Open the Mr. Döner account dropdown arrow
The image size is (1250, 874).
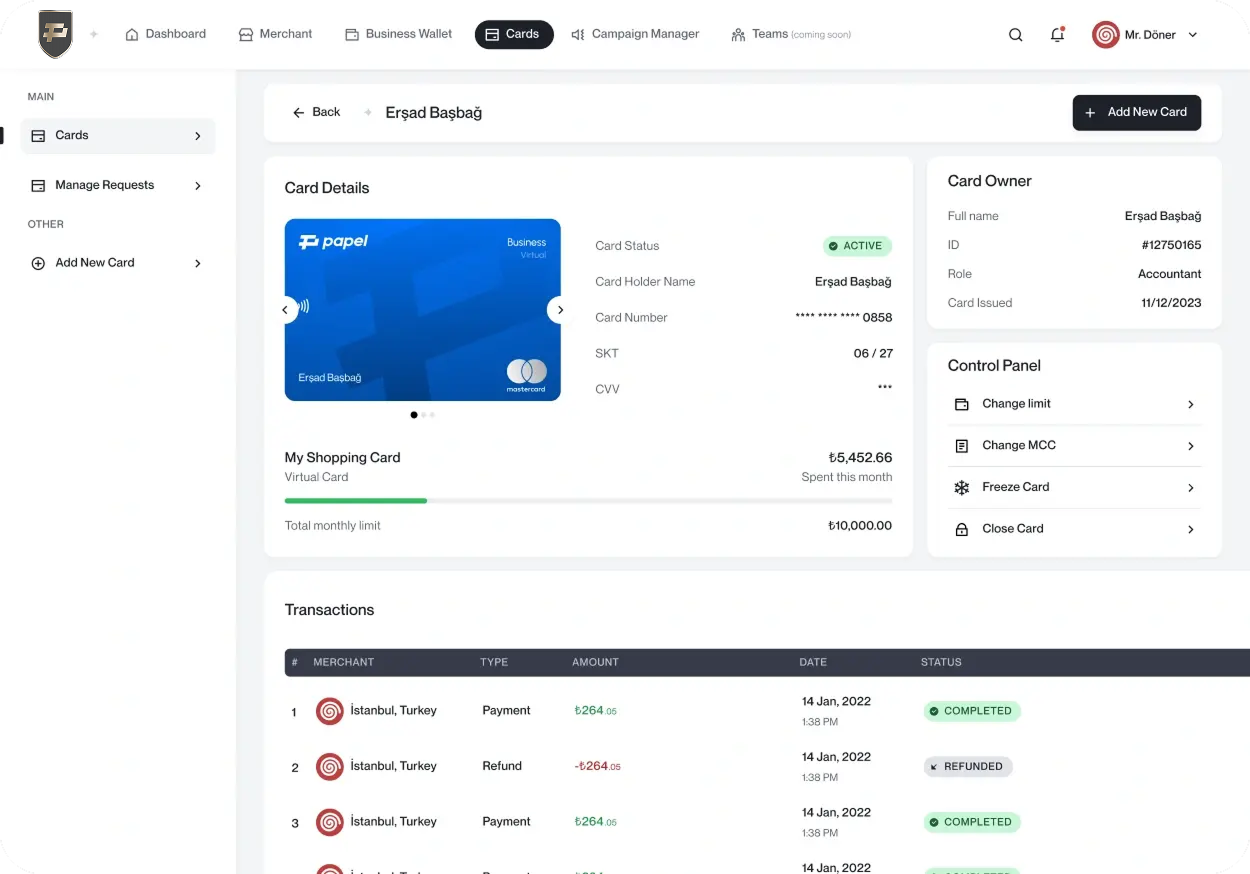1192,35
